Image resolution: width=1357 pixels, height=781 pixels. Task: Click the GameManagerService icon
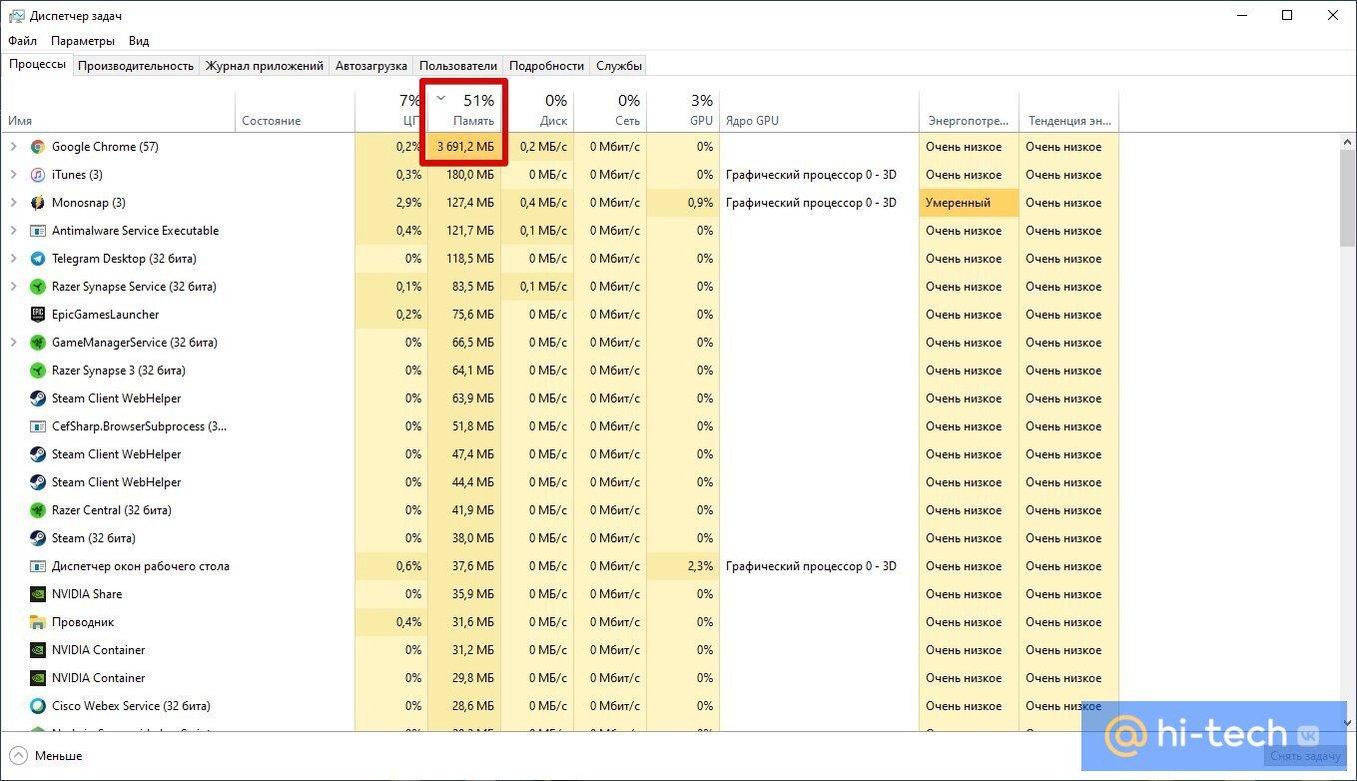(x=38, y=343)
